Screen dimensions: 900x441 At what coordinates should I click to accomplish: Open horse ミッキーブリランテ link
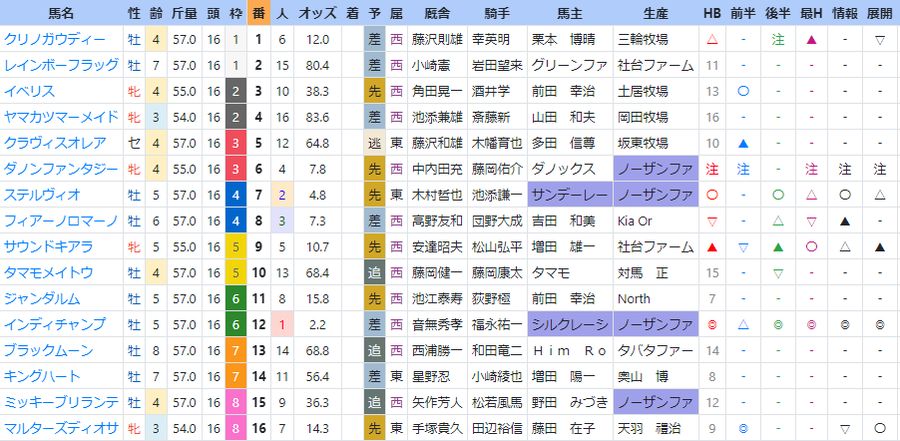pos(61,402)
